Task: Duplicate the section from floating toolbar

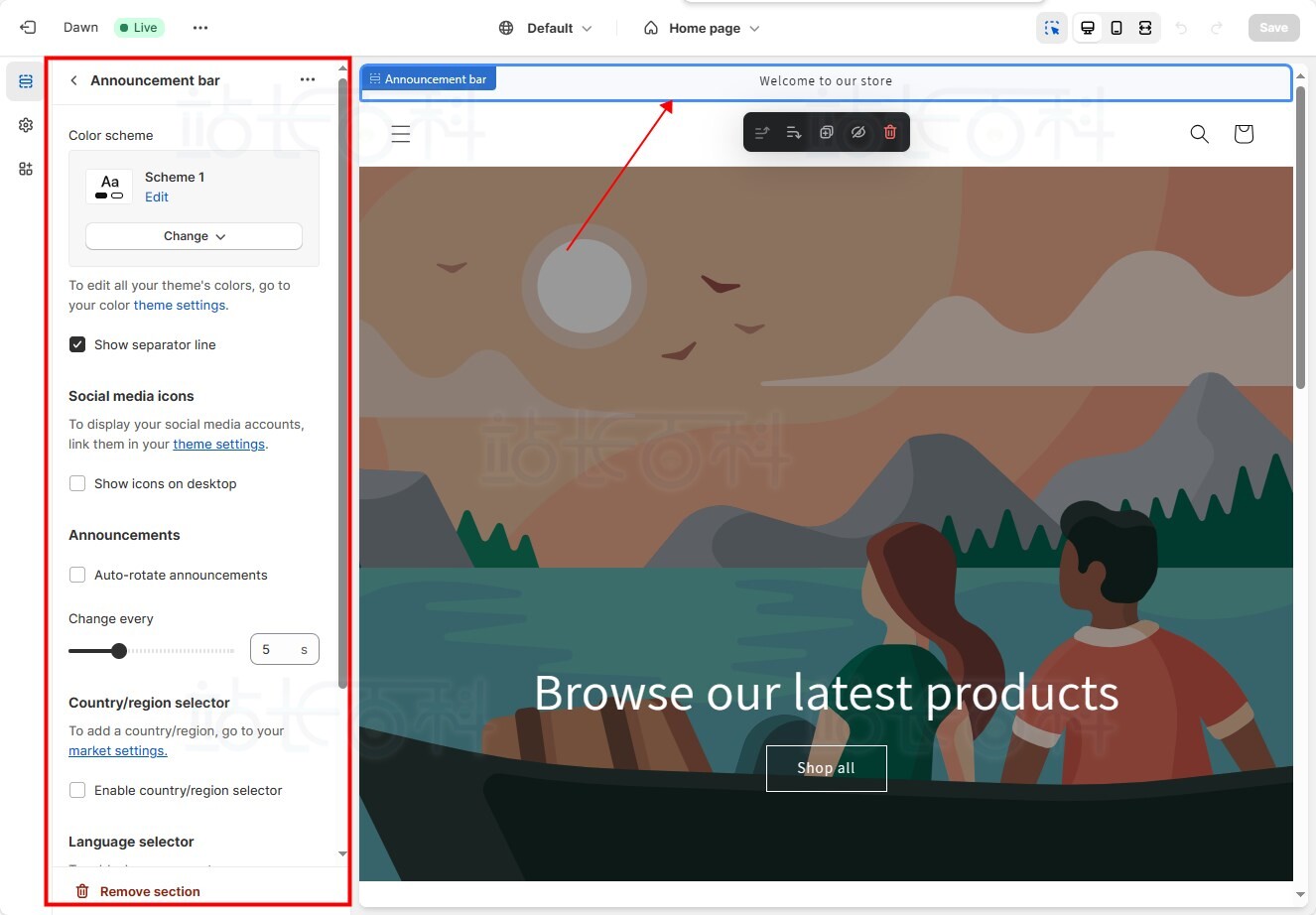Action: [826, 132]
